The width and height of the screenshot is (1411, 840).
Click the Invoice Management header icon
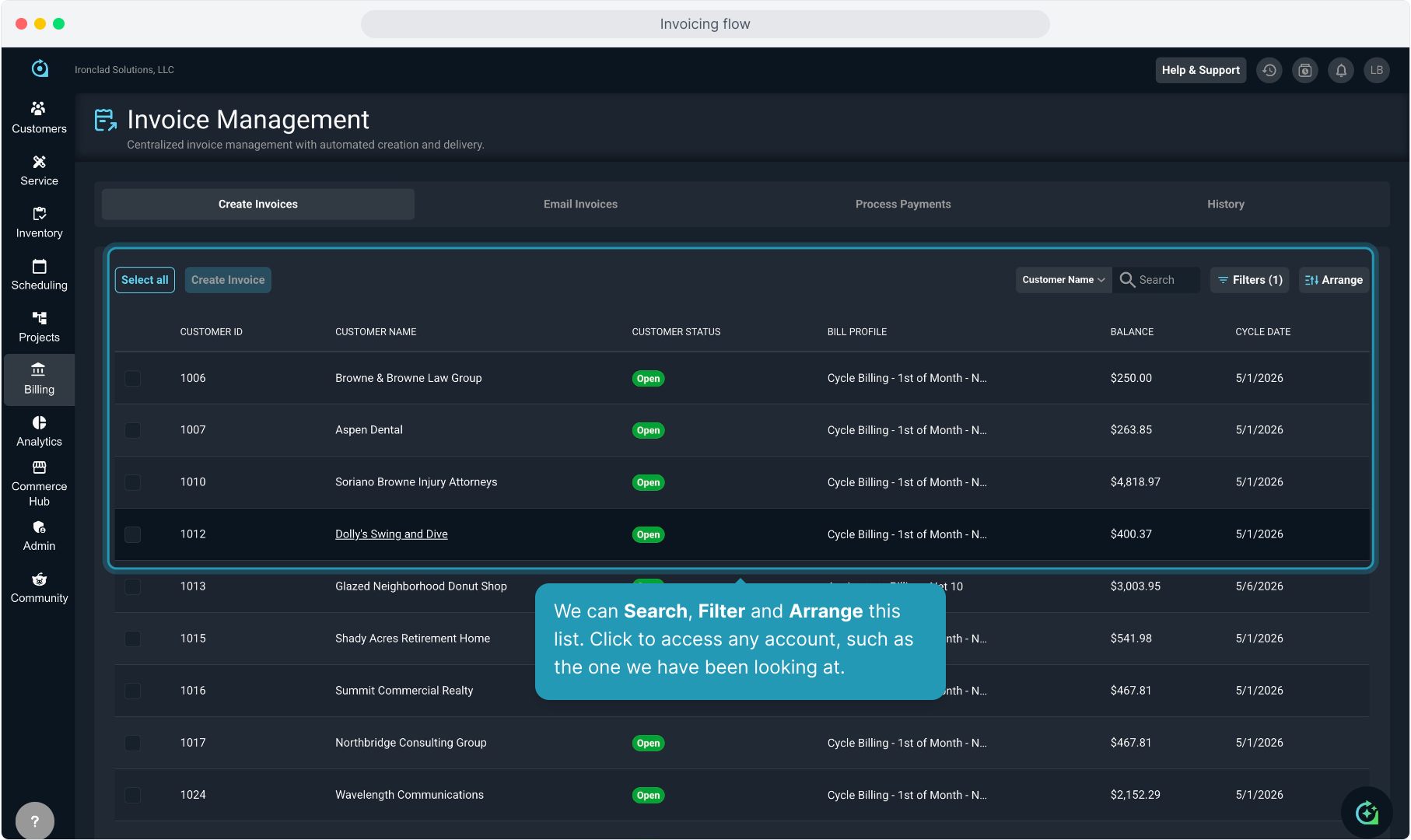coord(106,120)
